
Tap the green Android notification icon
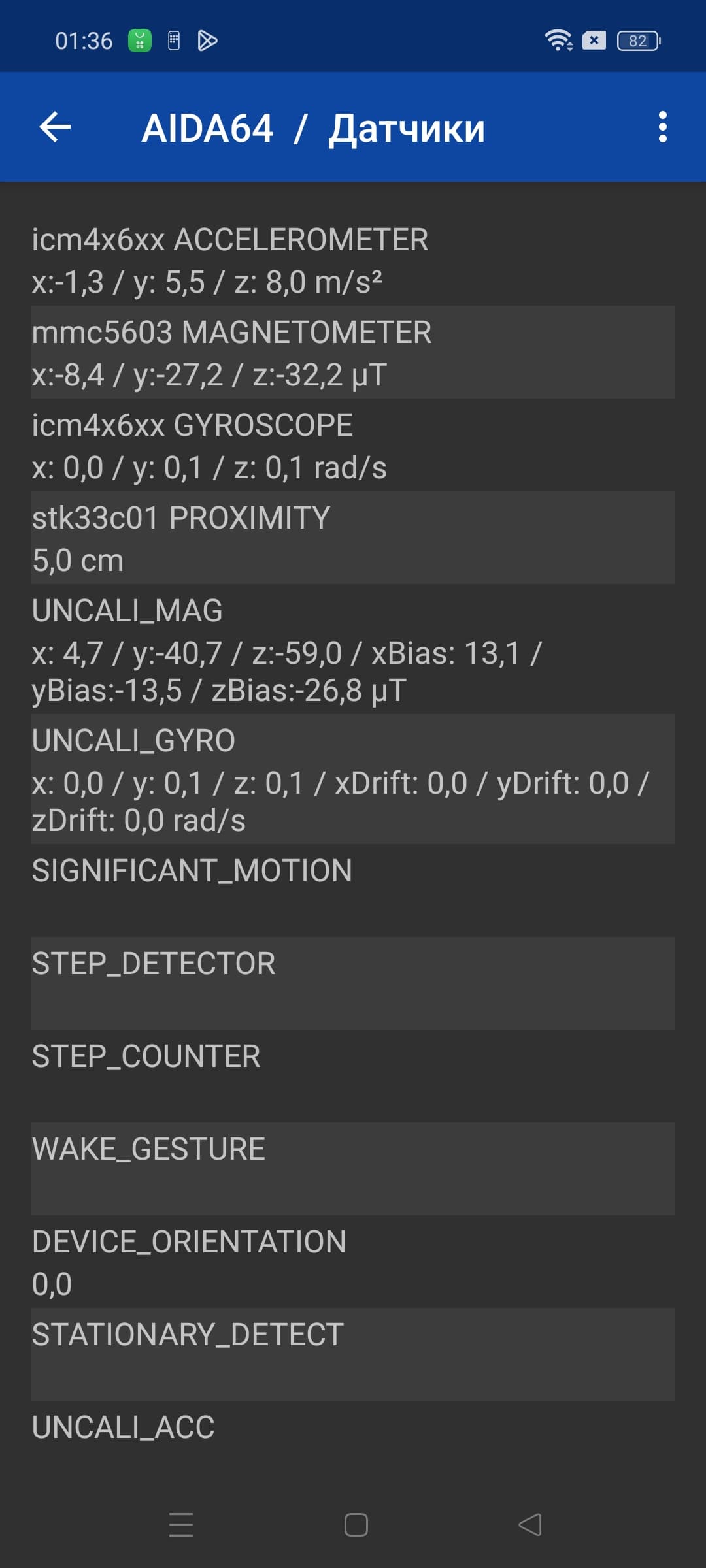coord(139,41)
